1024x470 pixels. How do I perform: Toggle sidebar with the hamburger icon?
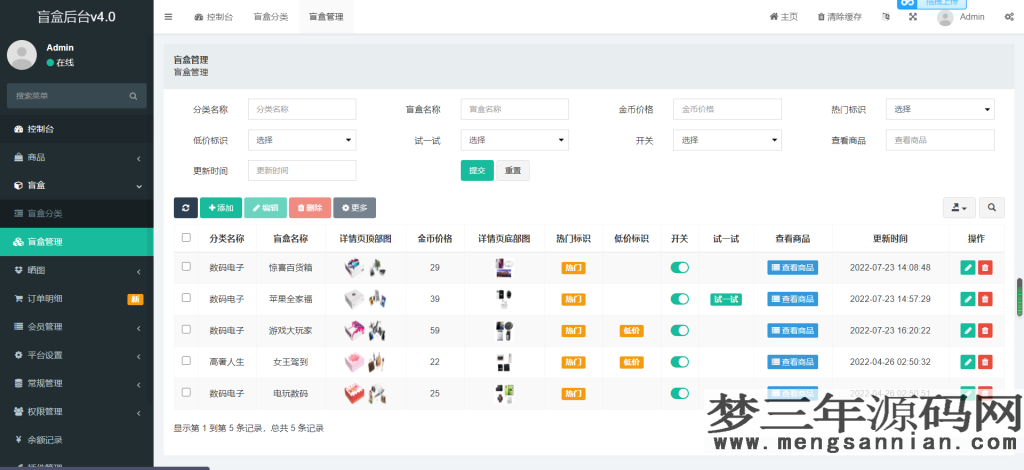pyautogui.click(x=168, y=17)
